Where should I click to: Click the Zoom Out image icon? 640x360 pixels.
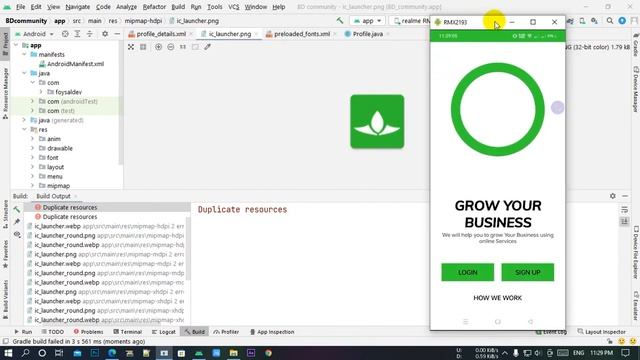tap(171, 47)
